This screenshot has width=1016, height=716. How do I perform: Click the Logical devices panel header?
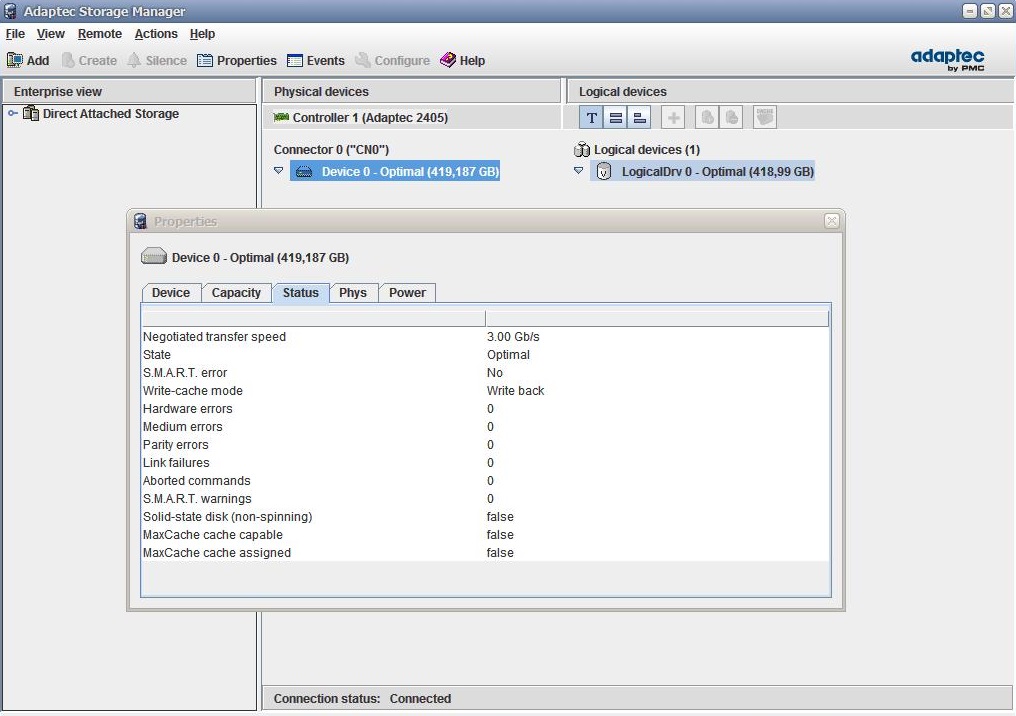click(x=791, y=91)
